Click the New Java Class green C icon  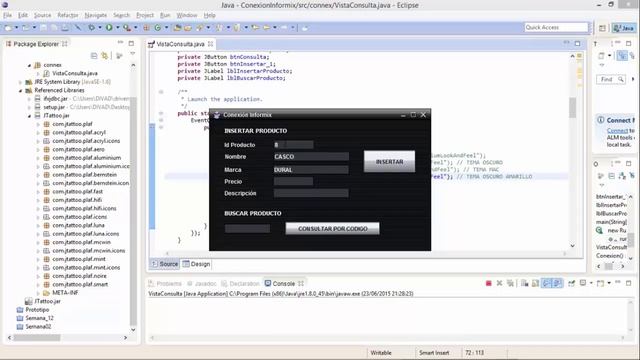pos(157,28)
